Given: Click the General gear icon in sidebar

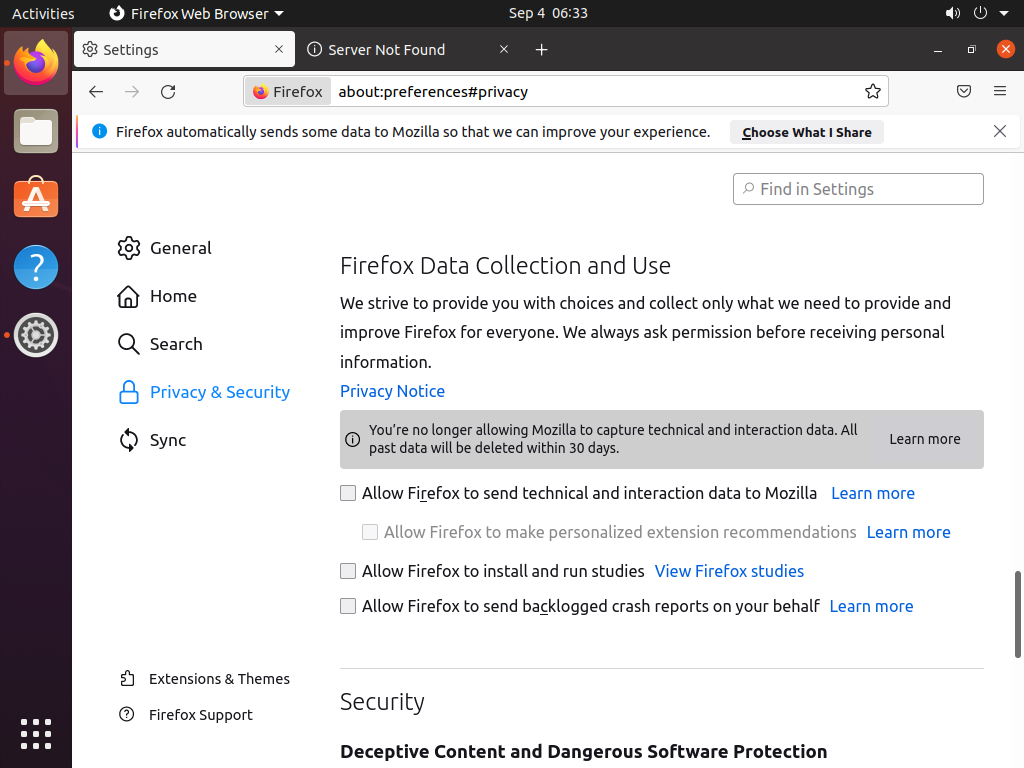Looking at the screenshot, I should pyautogui.click(x=129, y=248).
